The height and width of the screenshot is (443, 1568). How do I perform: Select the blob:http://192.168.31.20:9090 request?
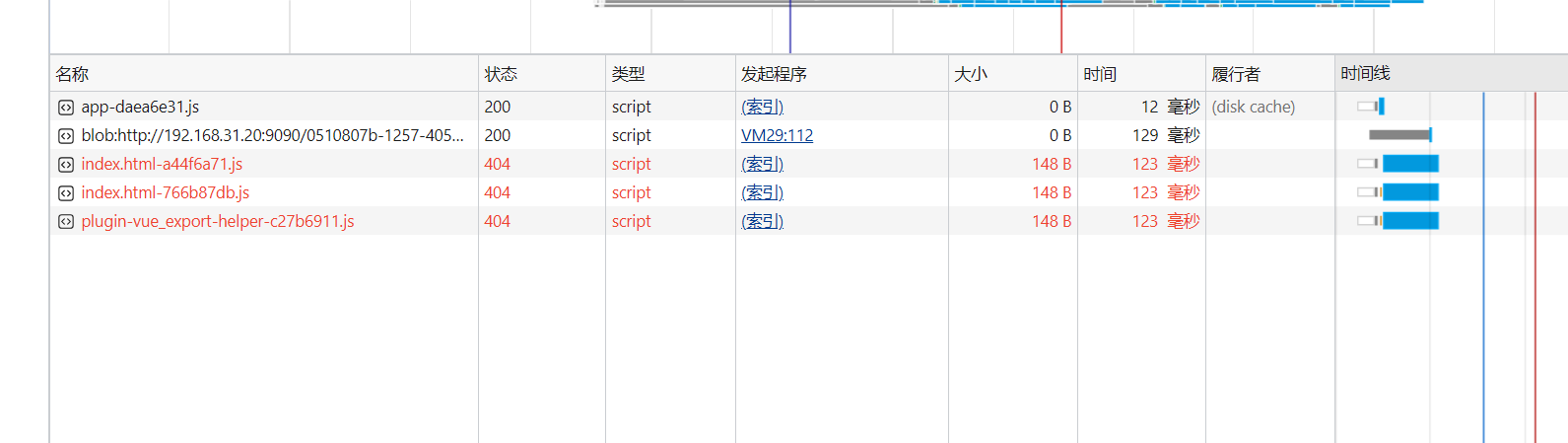(272, 135)
